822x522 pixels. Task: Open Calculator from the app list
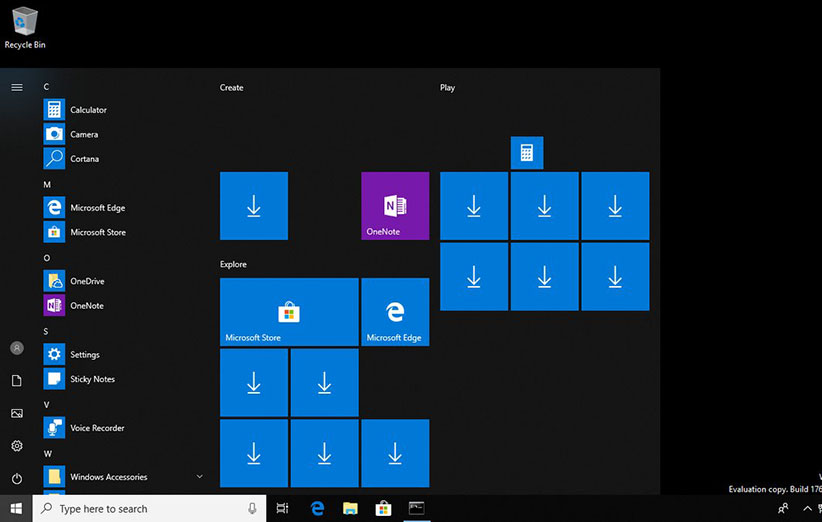pos(88,110)
